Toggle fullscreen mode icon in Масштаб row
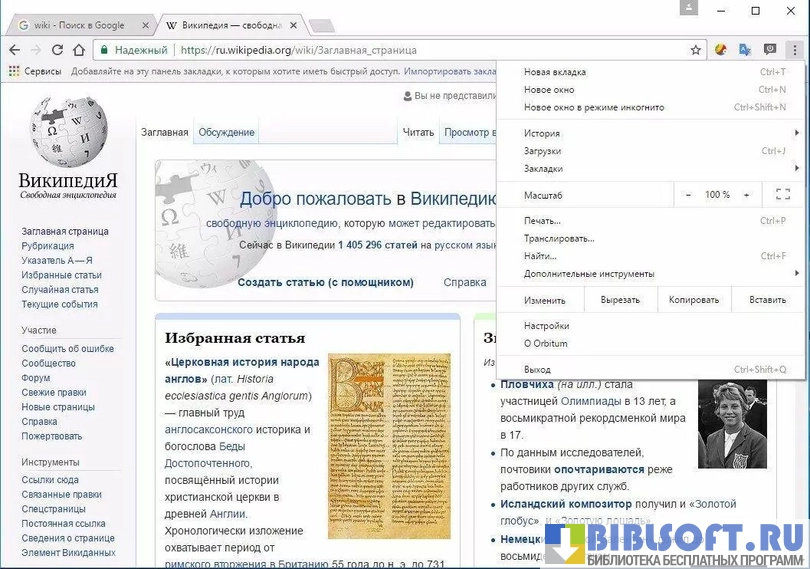 pos(782,195)
